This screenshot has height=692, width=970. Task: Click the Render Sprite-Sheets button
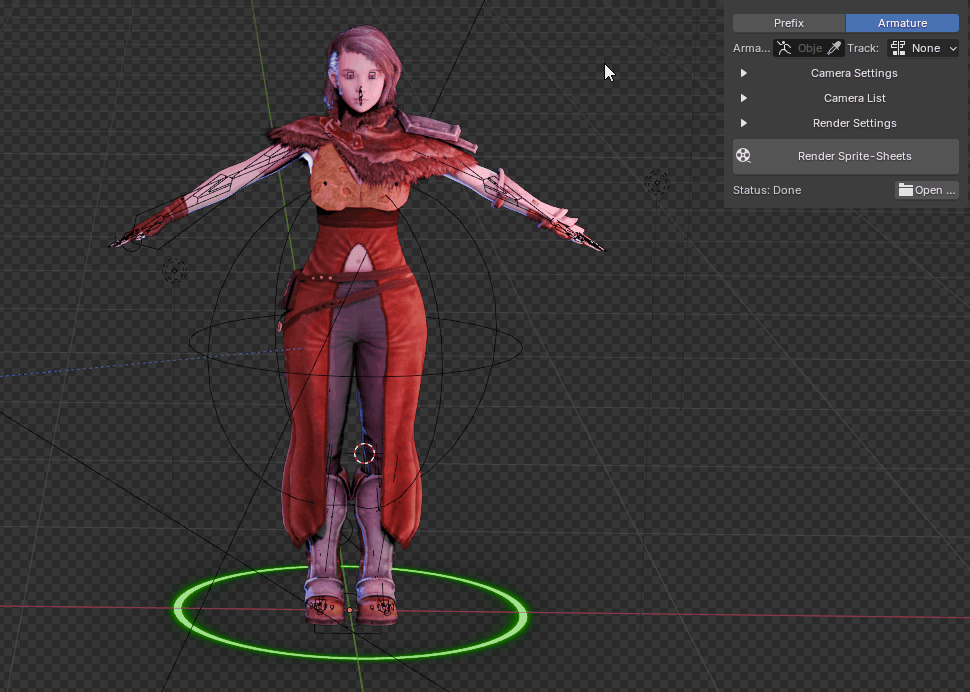[846, 156]
